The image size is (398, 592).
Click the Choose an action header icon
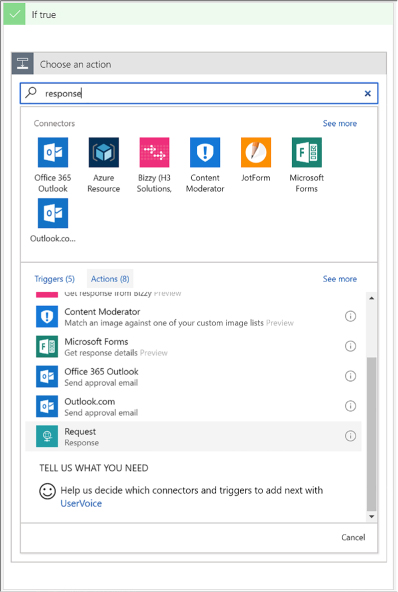(x=22, y=63)
